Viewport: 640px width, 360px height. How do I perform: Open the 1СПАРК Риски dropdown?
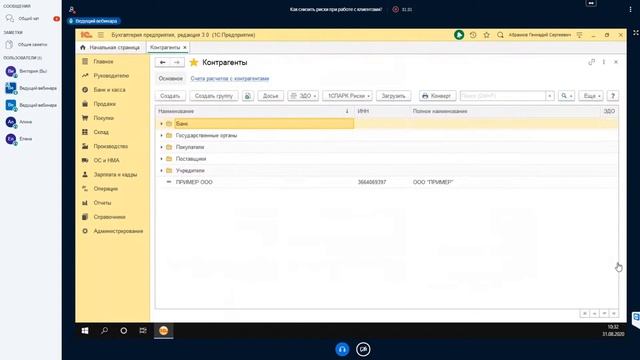pos(347,96)
